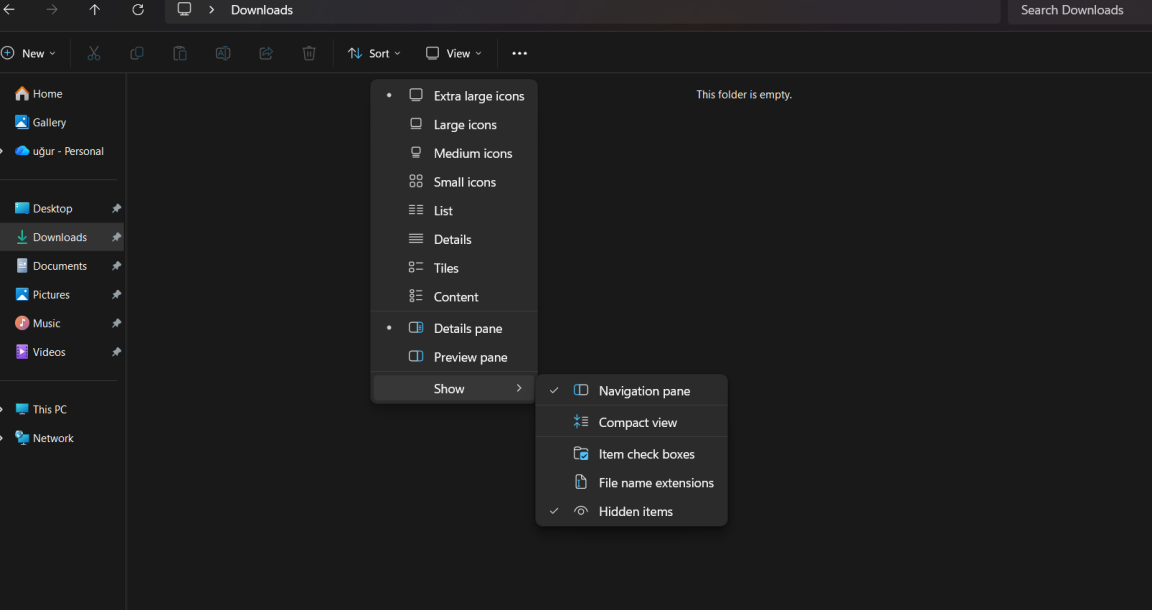The width and height of the screenshot is (1152, 610).
Task: Click the Share icon in the toolbar
Action: [265, 53]
